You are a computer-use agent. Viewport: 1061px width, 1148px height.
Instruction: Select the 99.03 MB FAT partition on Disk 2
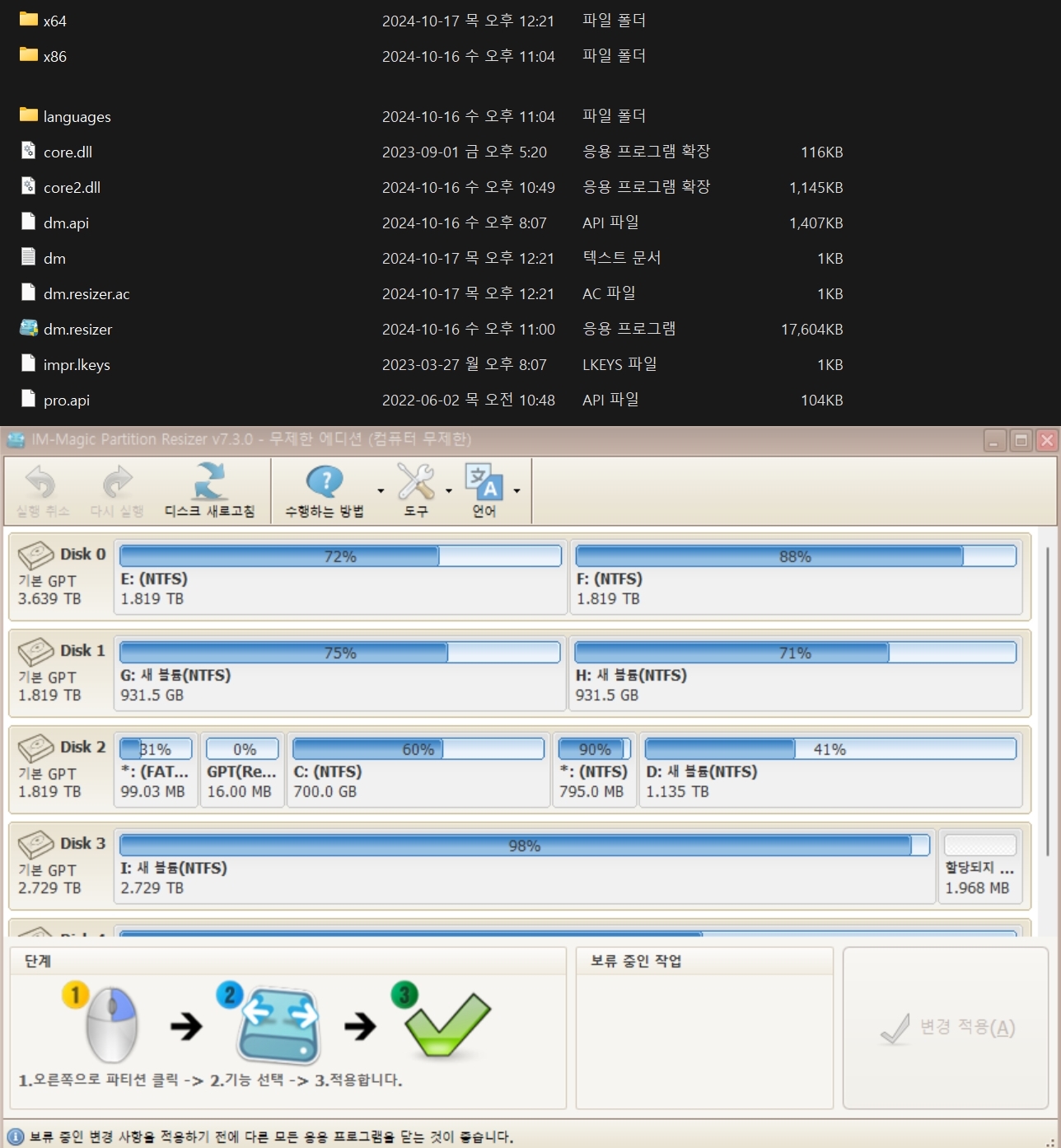pos(156,770)
